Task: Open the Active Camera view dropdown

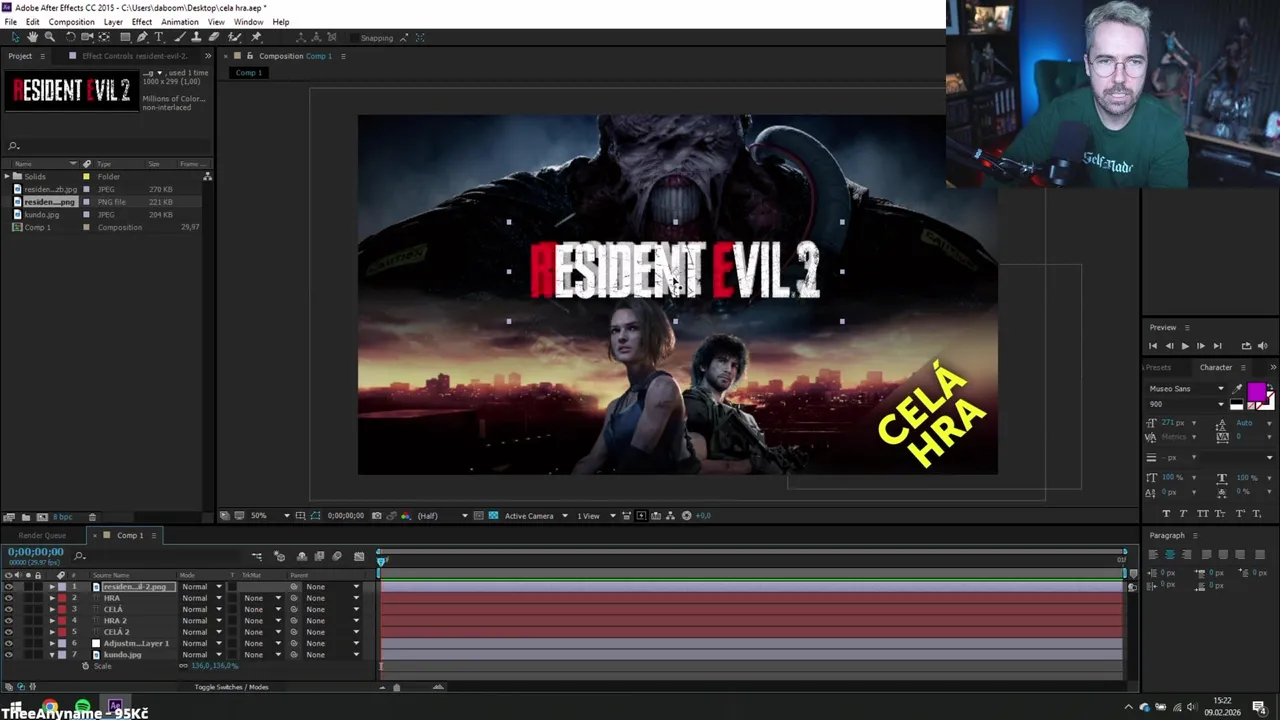Action: coord(536,516)
